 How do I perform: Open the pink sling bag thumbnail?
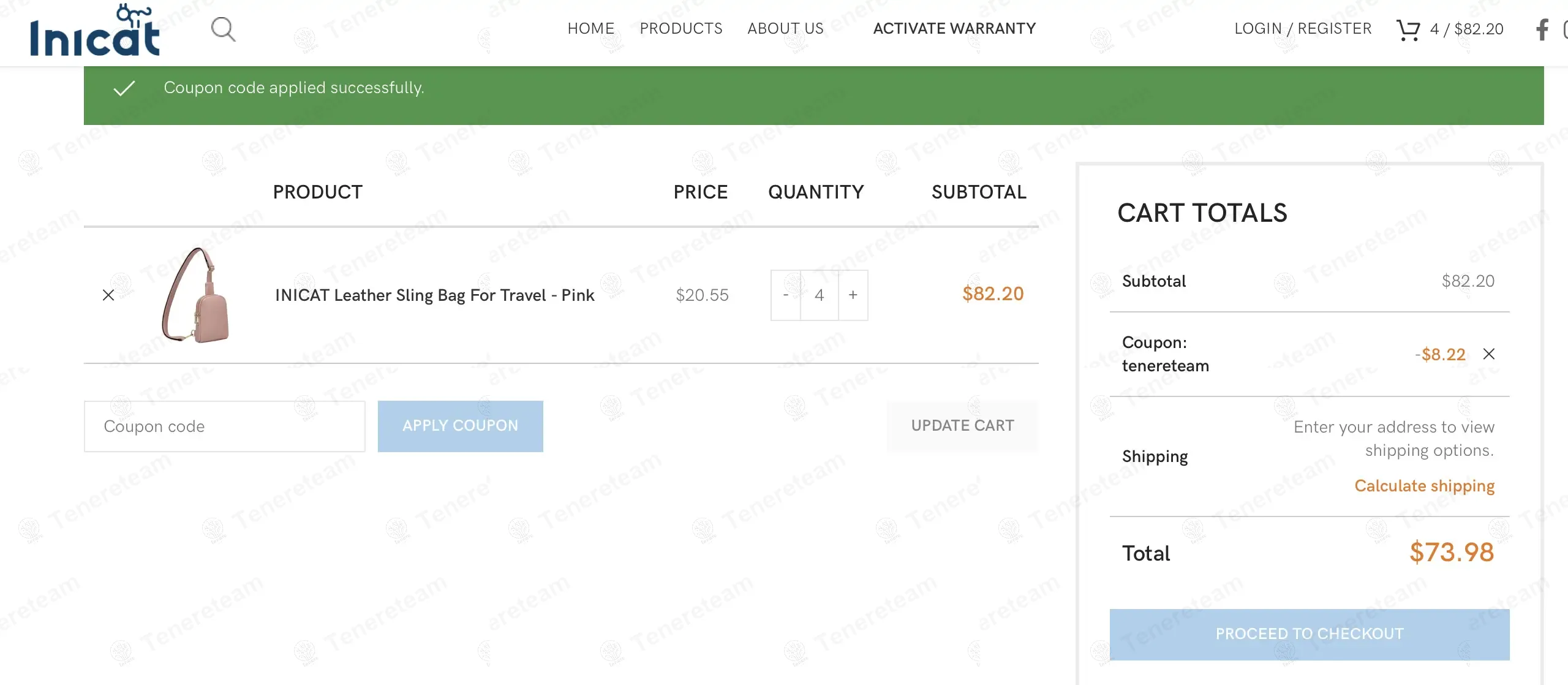pos(196,295)
